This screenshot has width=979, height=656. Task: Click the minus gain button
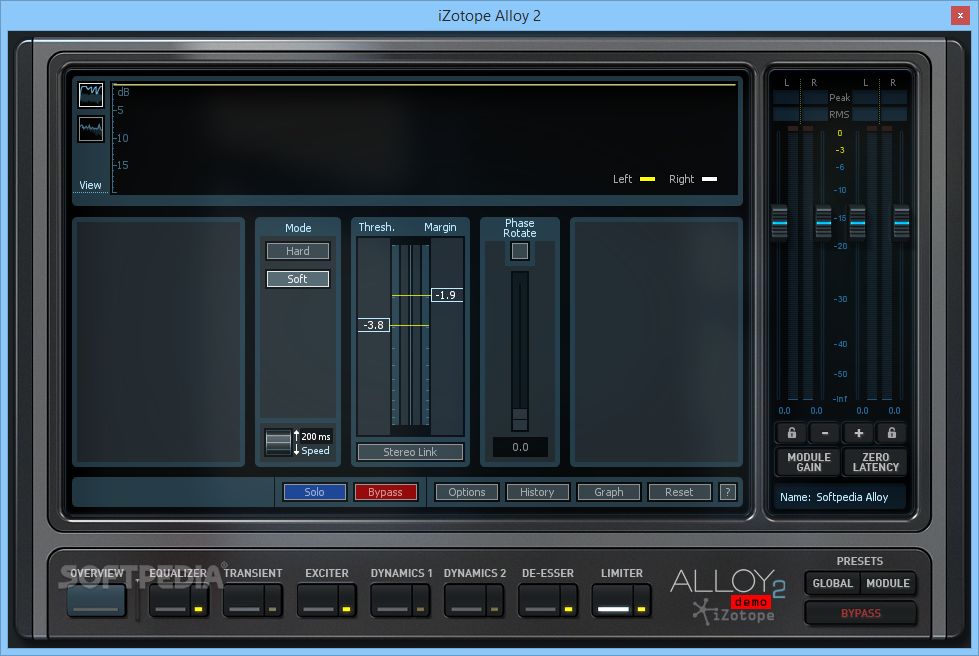(825, 433)
